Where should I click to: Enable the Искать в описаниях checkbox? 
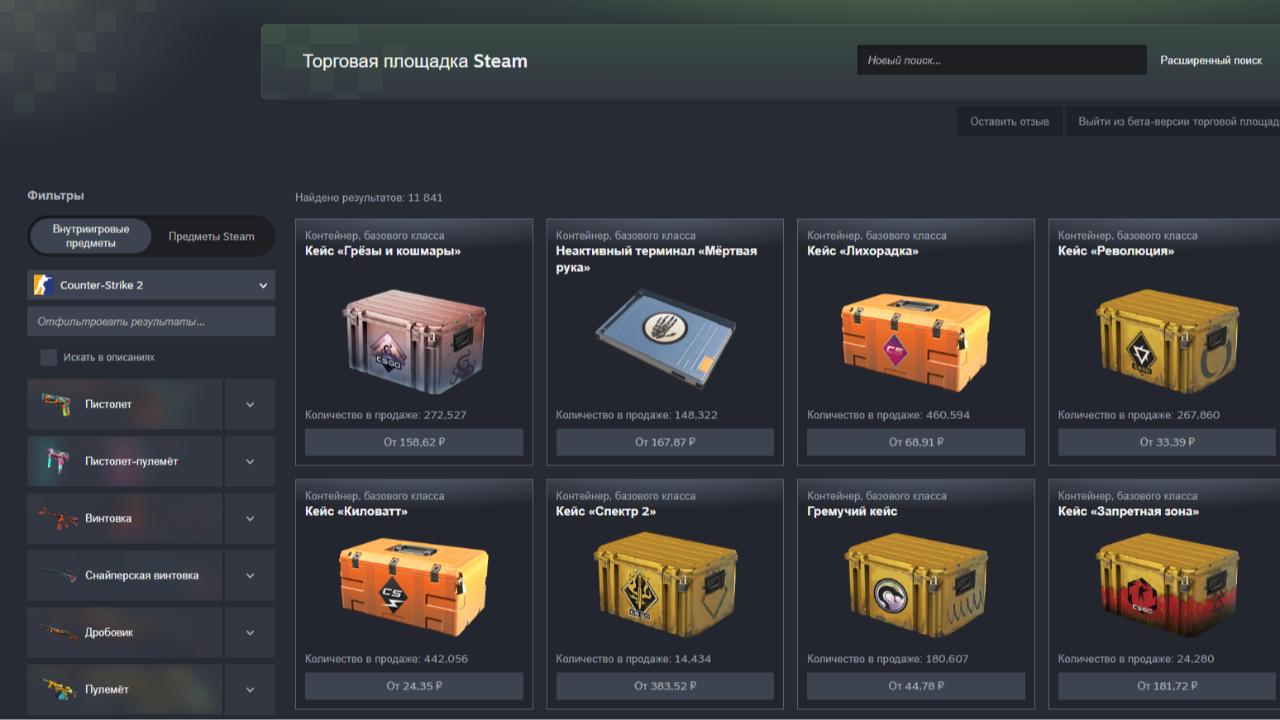pyautogui.click(x=48, y=357)
